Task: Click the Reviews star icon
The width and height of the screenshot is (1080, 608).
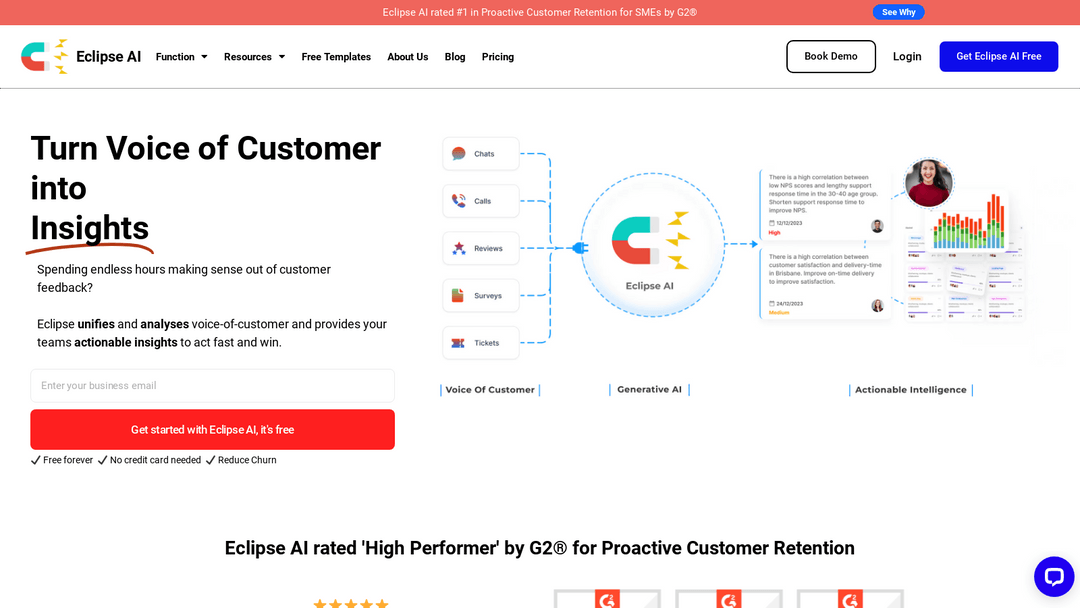Action: 459,248
